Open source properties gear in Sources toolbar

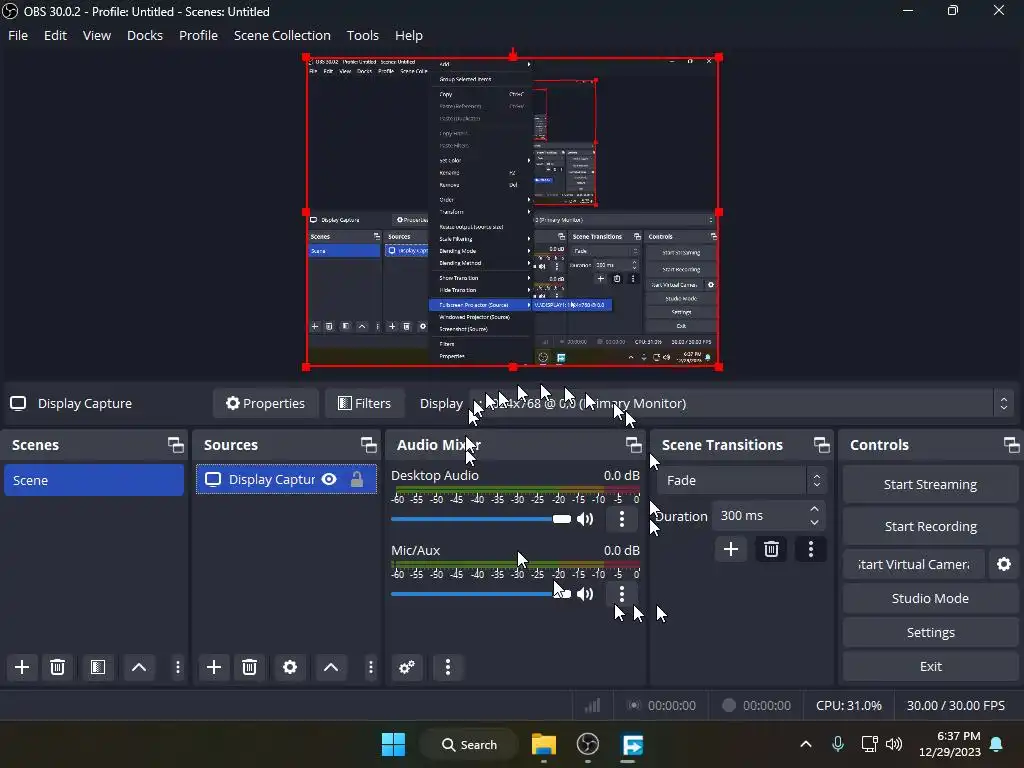click(290, 667)
